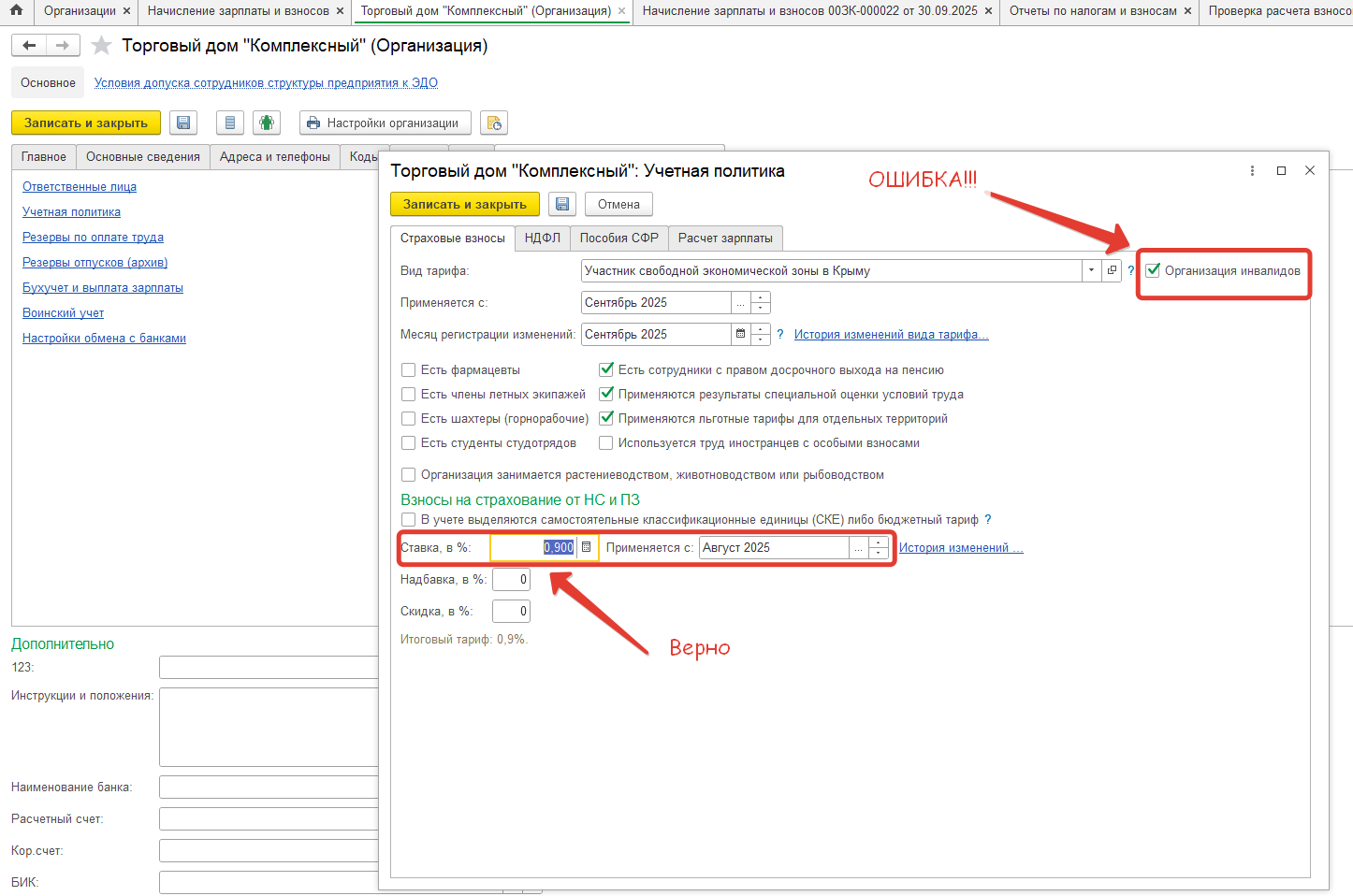
Task: Click open-form icon next to Вид тарифа
Action: coord(1112,270)
